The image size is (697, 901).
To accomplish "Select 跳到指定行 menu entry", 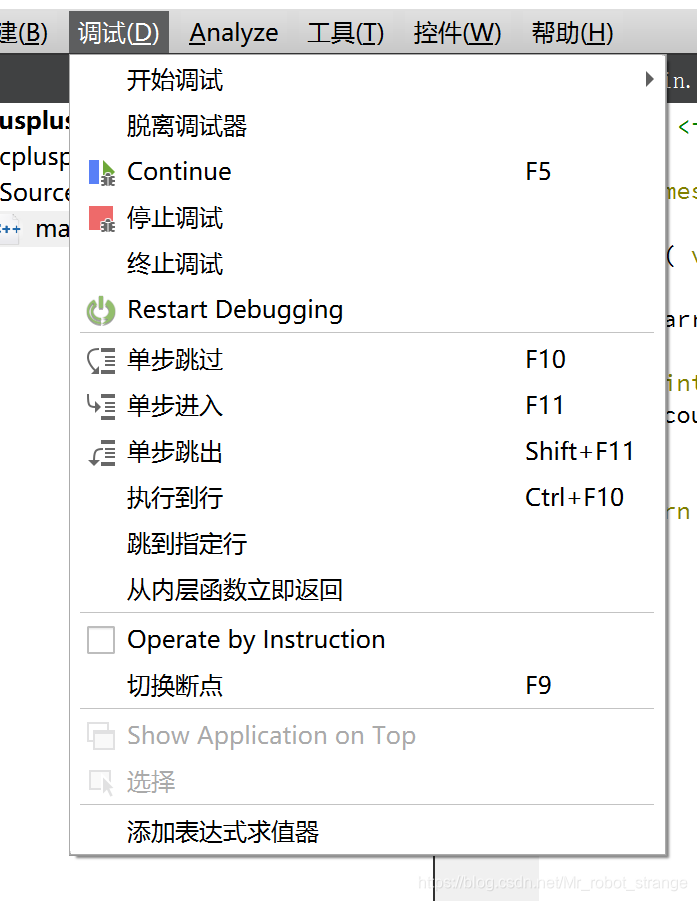I will (368, 544).
